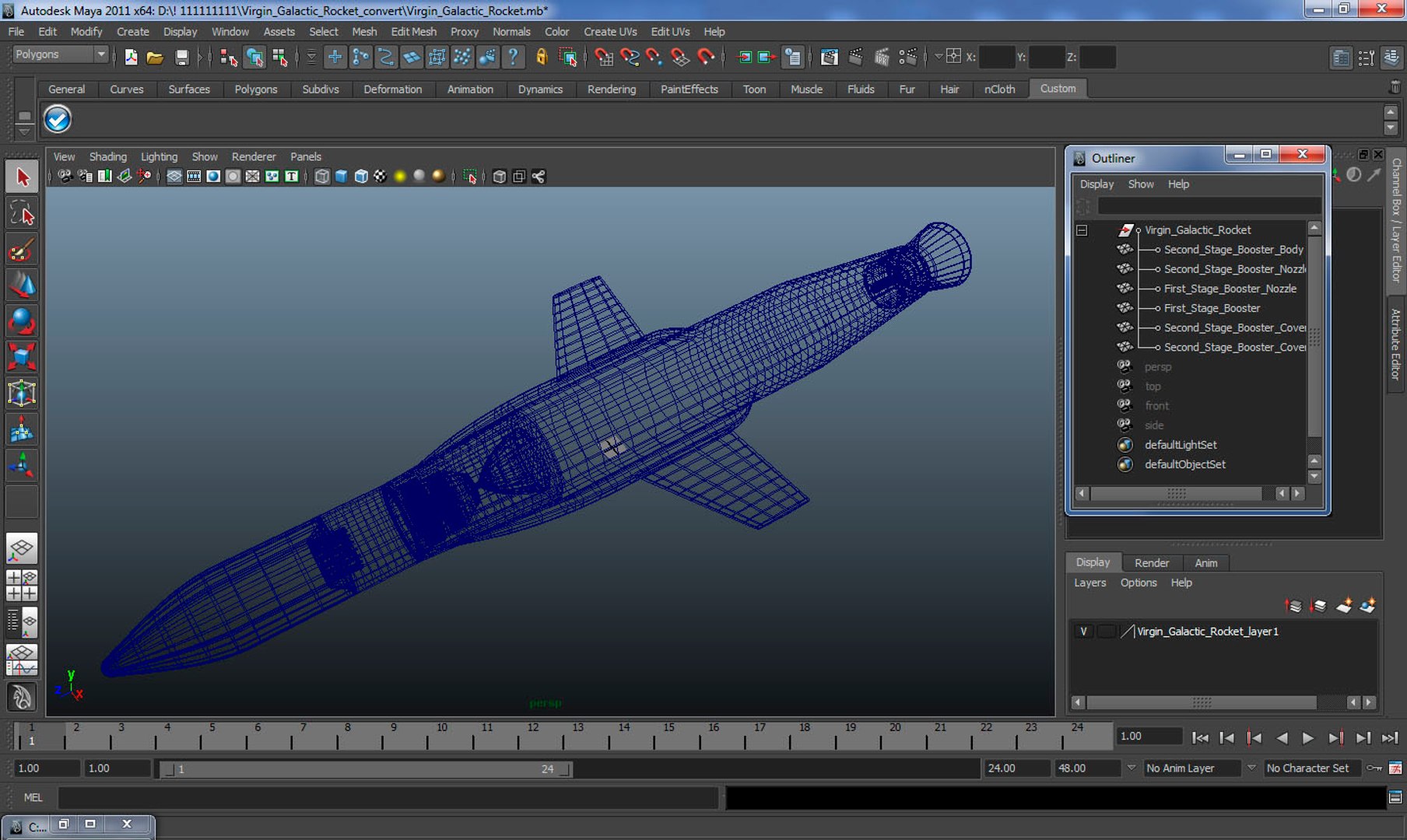The image size is (1407, 840).
Task: Create a new empty layer icon
Action: click(x=1344, y=606)
